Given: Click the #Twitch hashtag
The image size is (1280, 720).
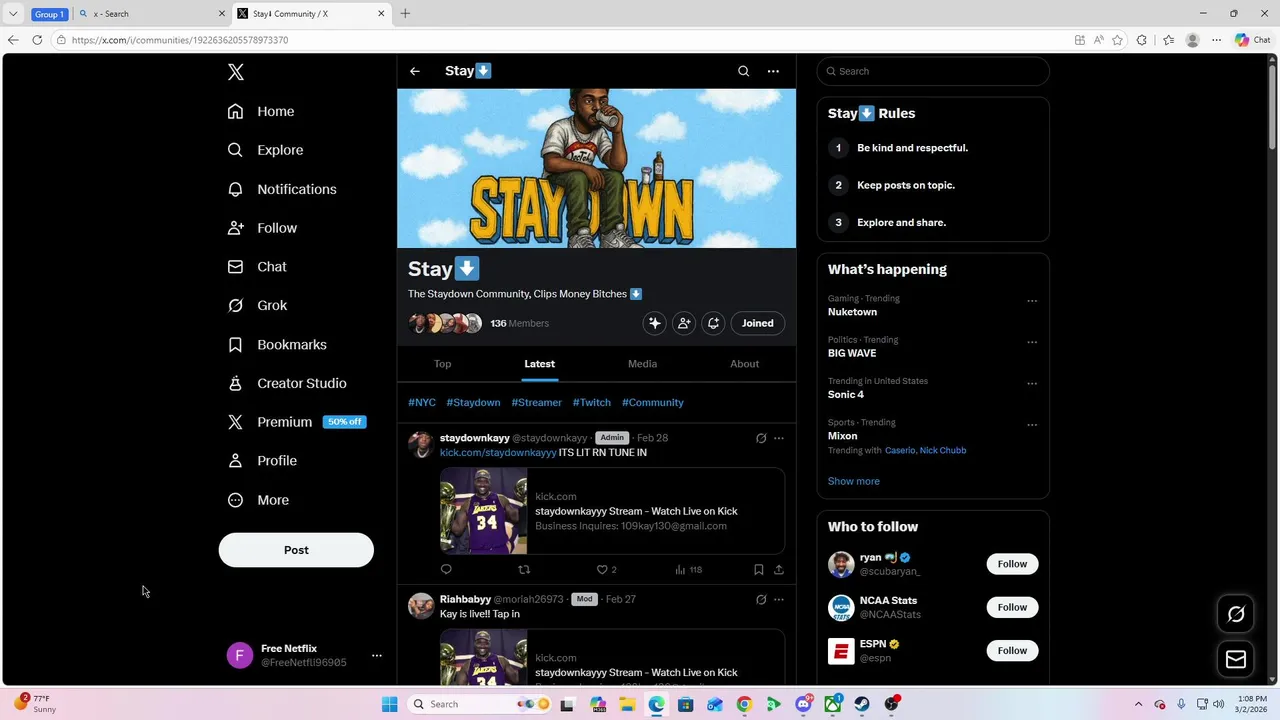Looking at the screenshot, I should tap(591, 402).
